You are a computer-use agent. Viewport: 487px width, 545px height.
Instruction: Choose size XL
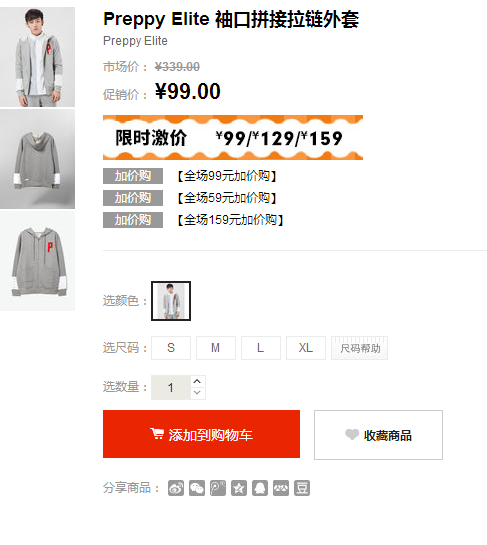[x=306, y=348]
